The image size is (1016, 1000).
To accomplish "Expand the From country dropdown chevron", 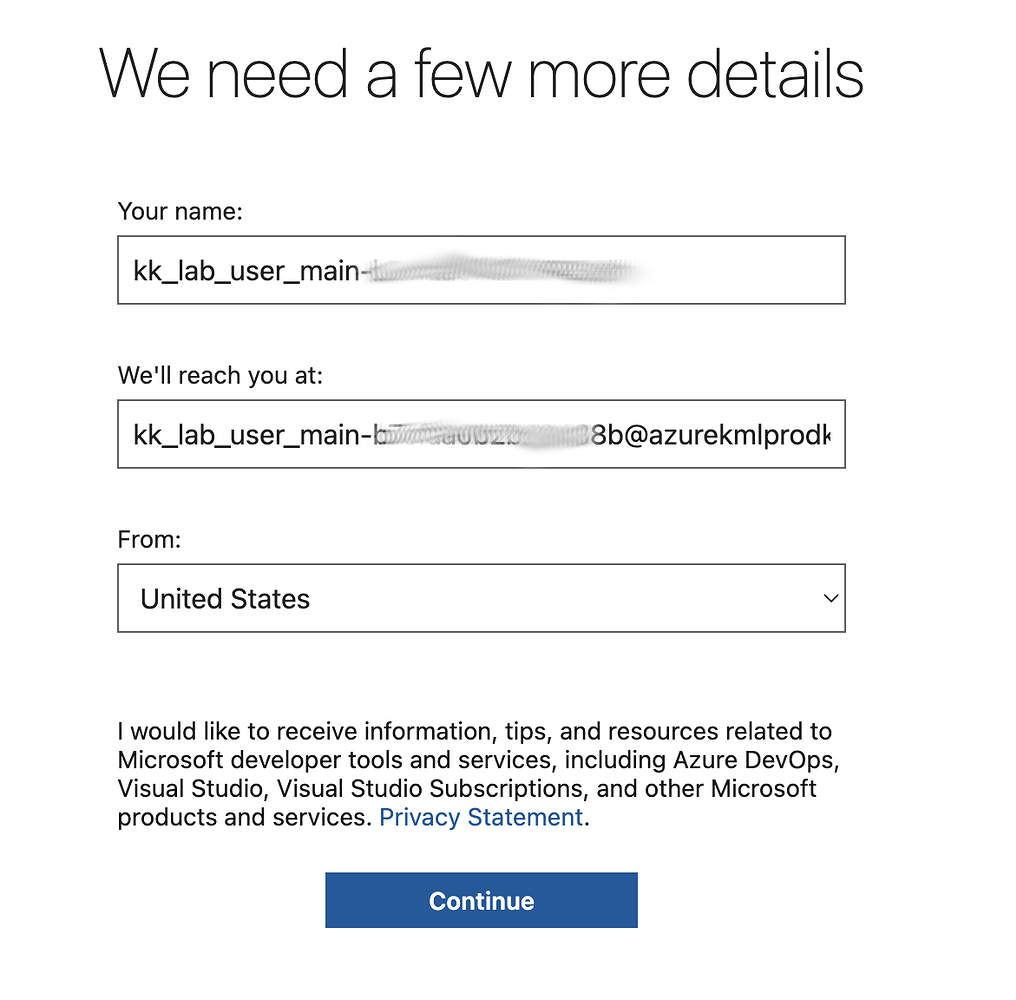I will tap(830, 598).
